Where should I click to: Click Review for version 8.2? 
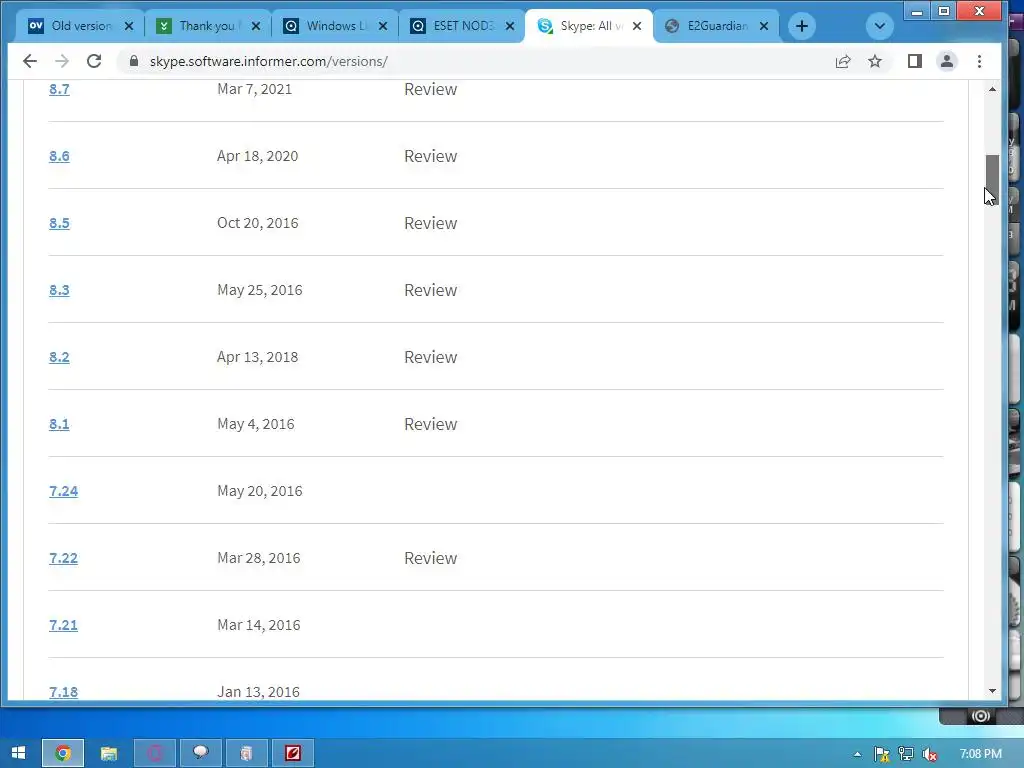430,357
